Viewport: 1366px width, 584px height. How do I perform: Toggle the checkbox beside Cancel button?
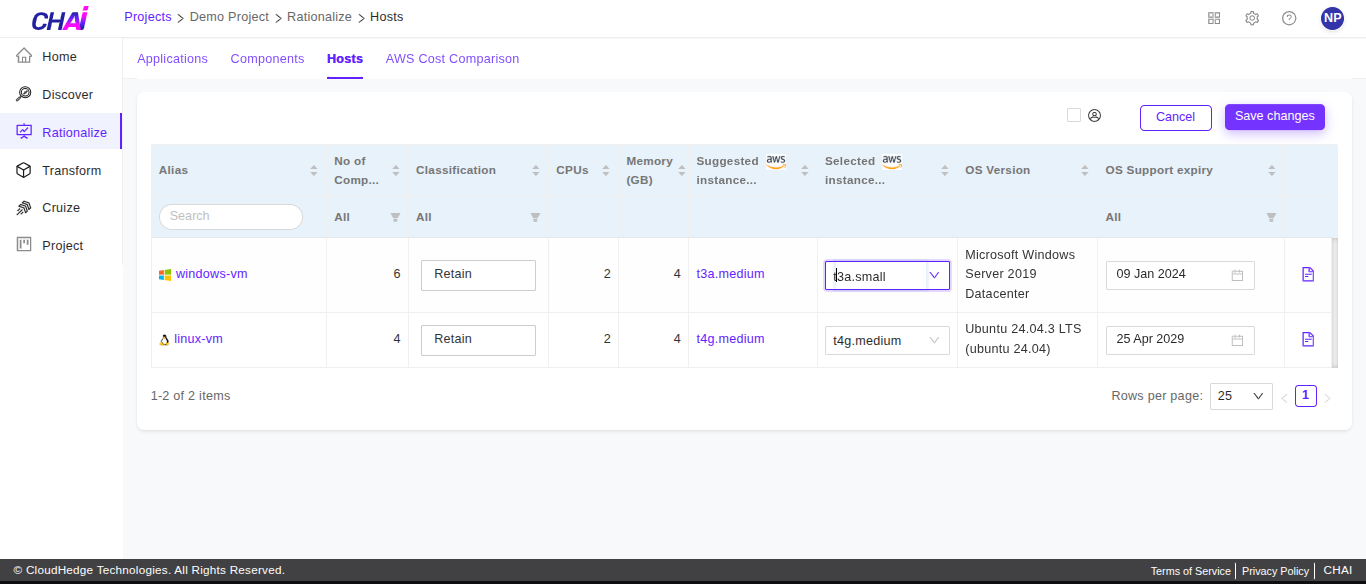tap(1074, 115)
